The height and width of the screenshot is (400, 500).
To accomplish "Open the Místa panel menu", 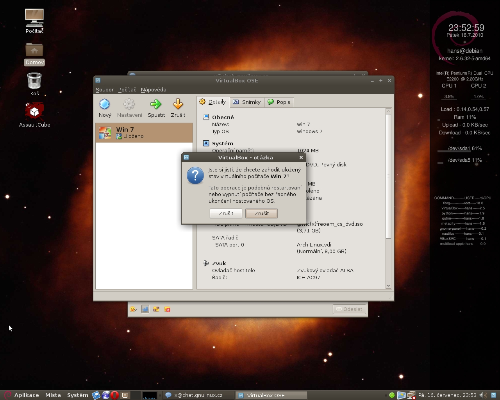I will [x=53, y=395].
